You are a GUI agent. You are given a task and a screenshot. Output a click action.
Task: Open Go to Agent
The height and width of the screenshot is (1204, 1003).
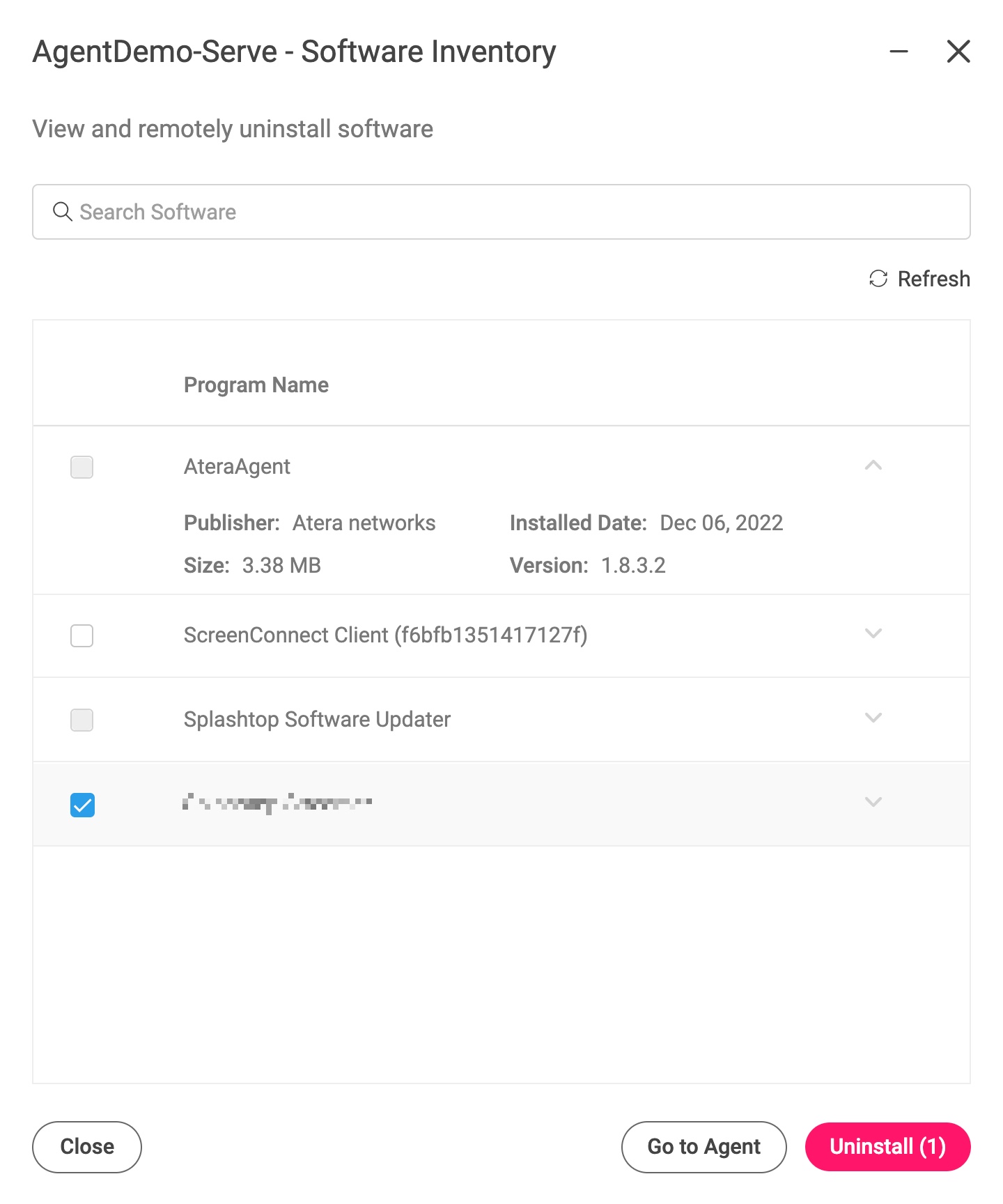(704, 1147)
